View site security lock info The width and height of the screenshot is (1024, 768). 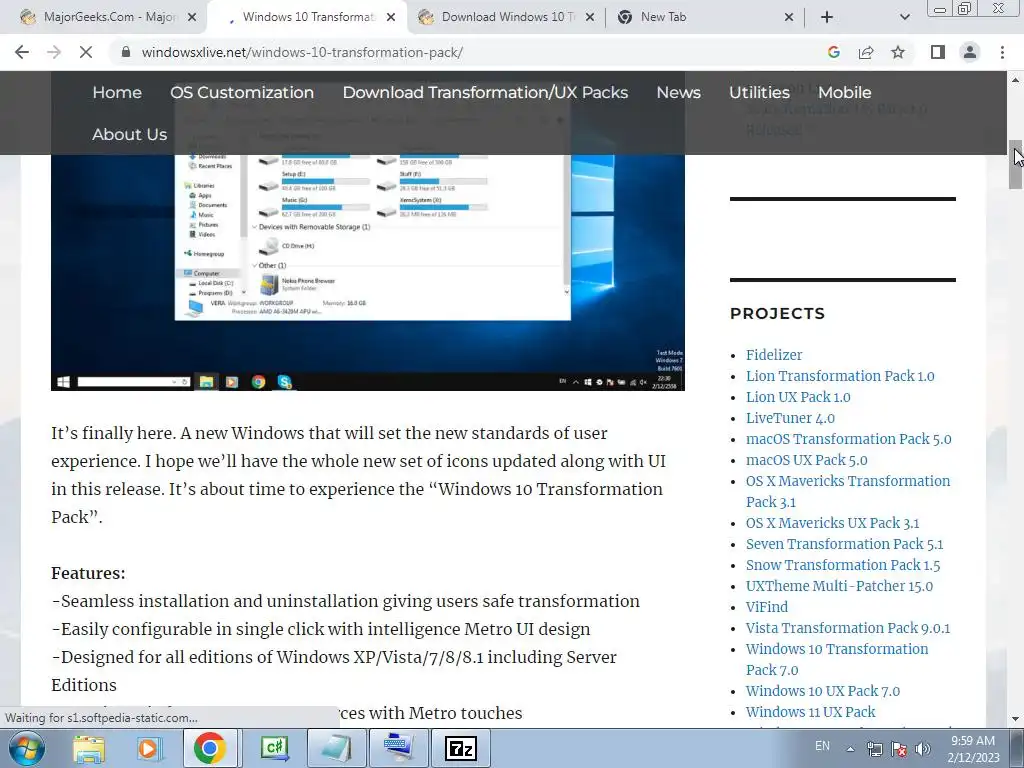tap(126, 52)
